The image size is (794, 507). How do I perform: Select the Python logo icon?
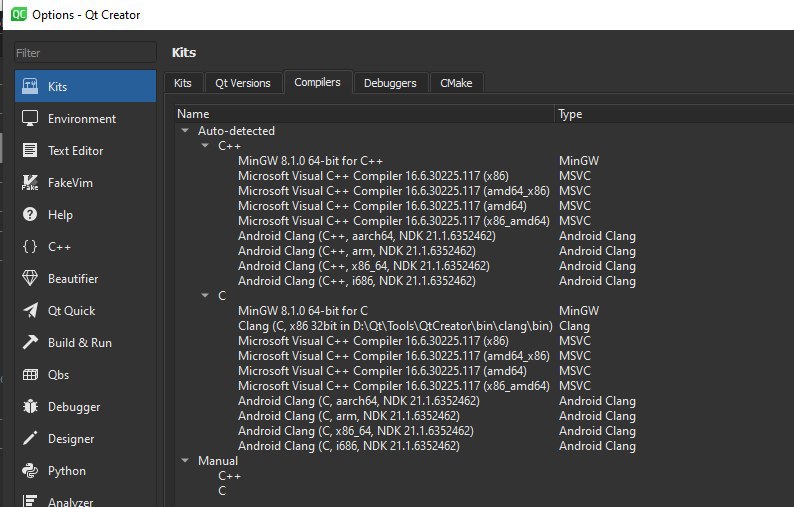pos(30,471)
